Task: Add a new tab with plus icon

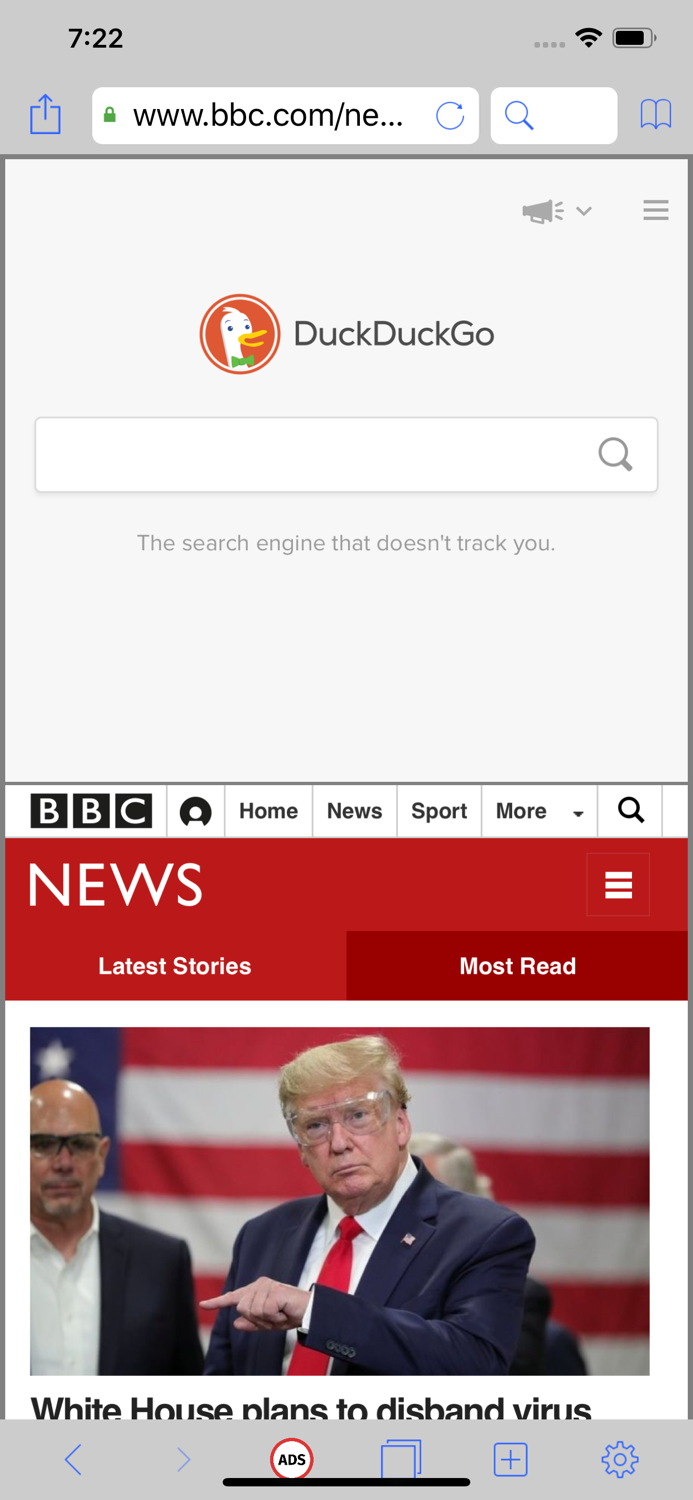Action: [510, 1460]
